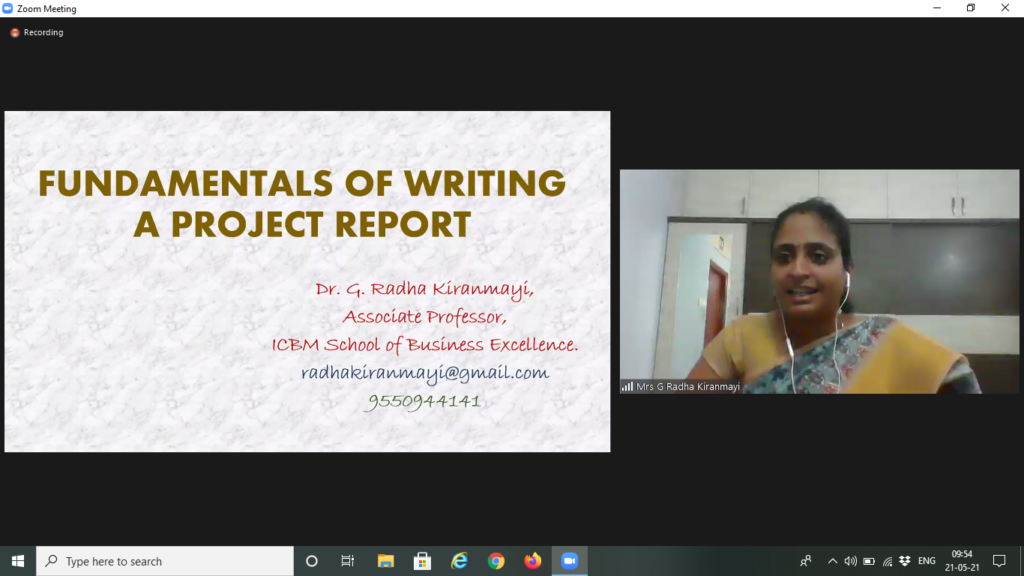Show hidden system tray icons

pos(832,561)
